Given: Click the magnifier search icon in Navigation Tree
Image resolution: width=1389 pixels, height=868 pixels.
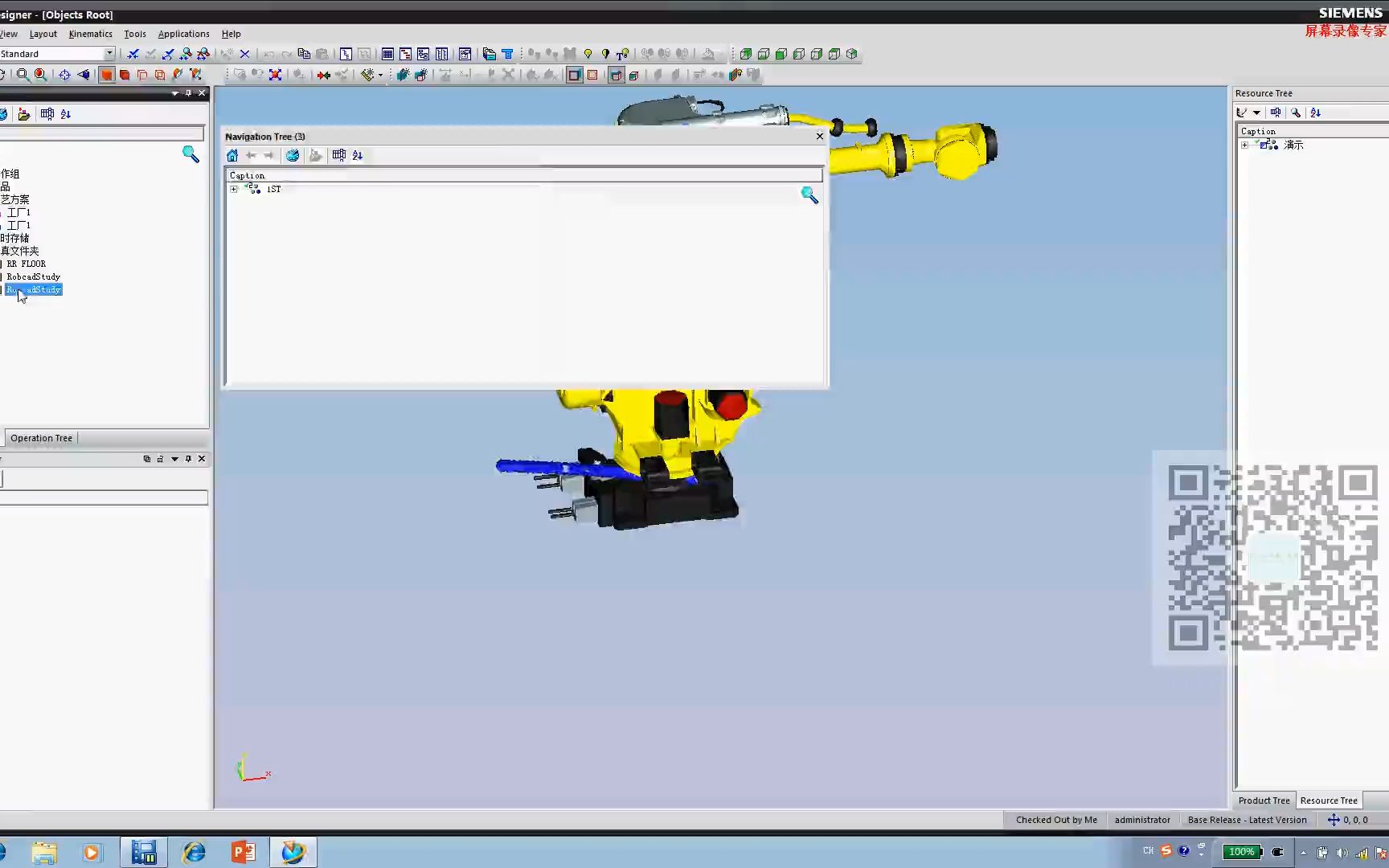Looking at the screenshot, I should (809, 194).
